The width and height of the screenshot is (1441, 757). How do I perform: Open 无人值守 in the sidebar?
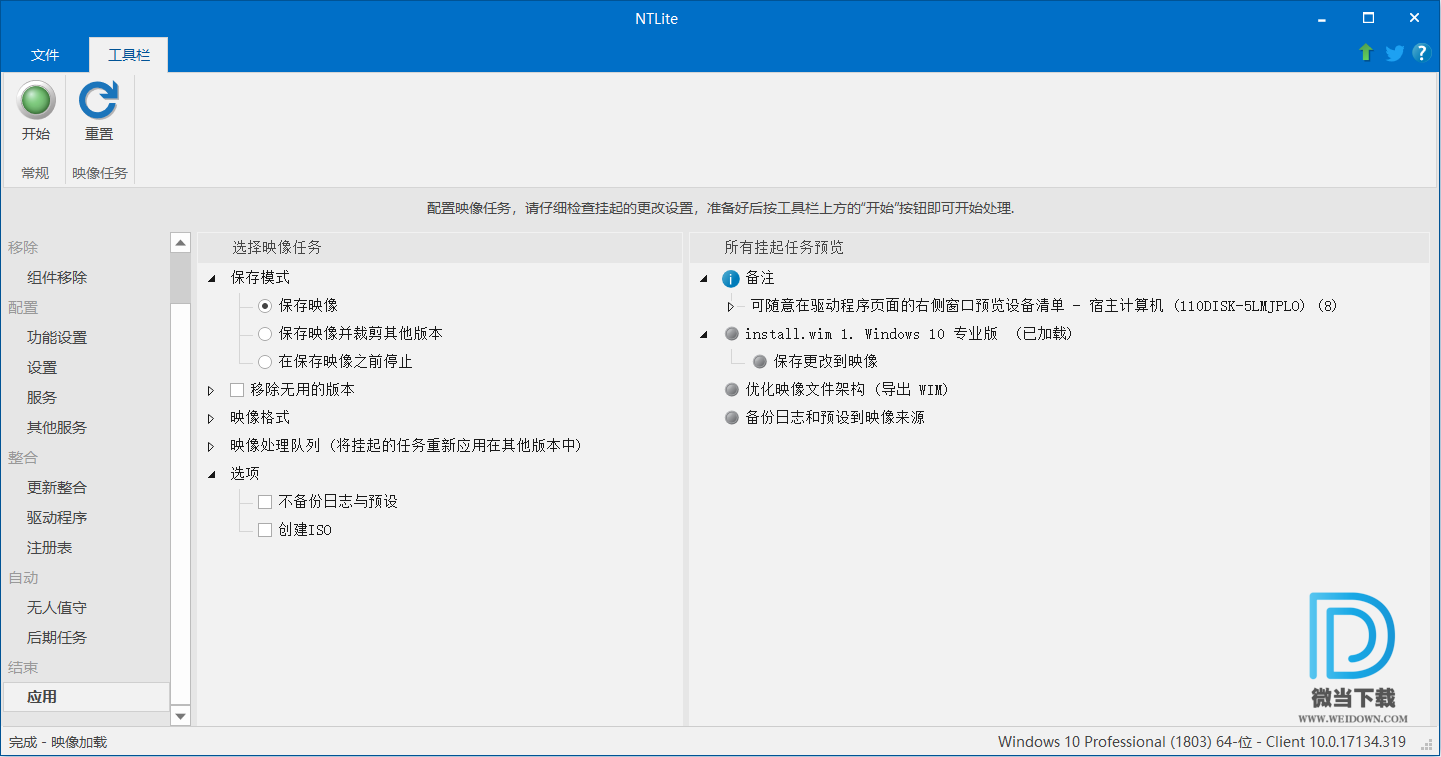tap(57, 608)
